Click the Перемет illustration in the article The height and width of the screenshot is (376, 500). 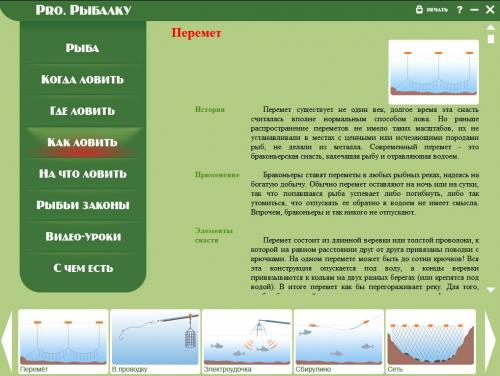(x=434, y=72)
